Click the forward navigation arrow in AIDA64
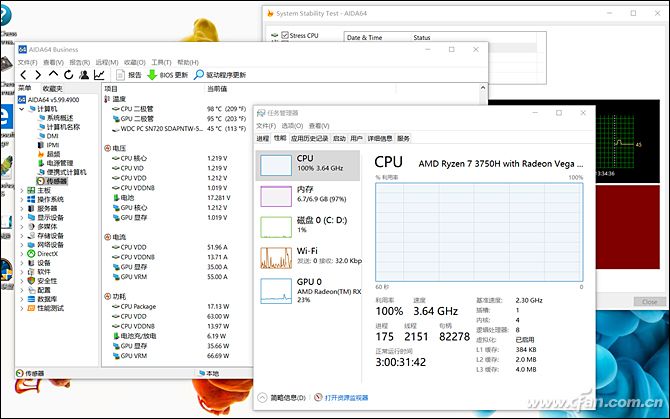 click(37, 75)
